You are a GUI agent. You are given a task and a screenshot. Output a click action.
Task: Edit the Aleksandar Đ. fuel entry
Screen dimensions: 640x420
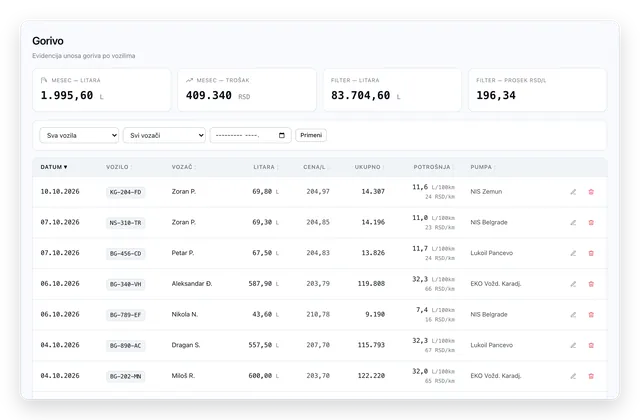573,284
